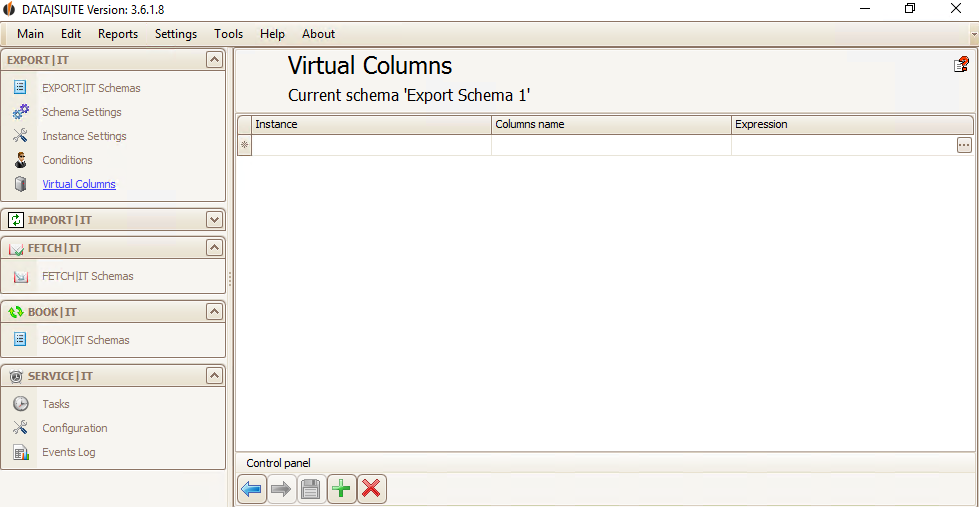Click the Conditions icon in the sidebar
The width and height of the screenshot is (979, 507).
tap(21, 160)
